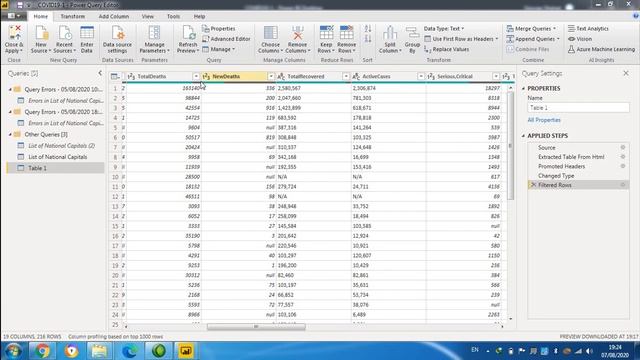Open filter dropdown for ActiveCases column
The width and height of the screenshot is (640, 360).
tap(421, 76)
